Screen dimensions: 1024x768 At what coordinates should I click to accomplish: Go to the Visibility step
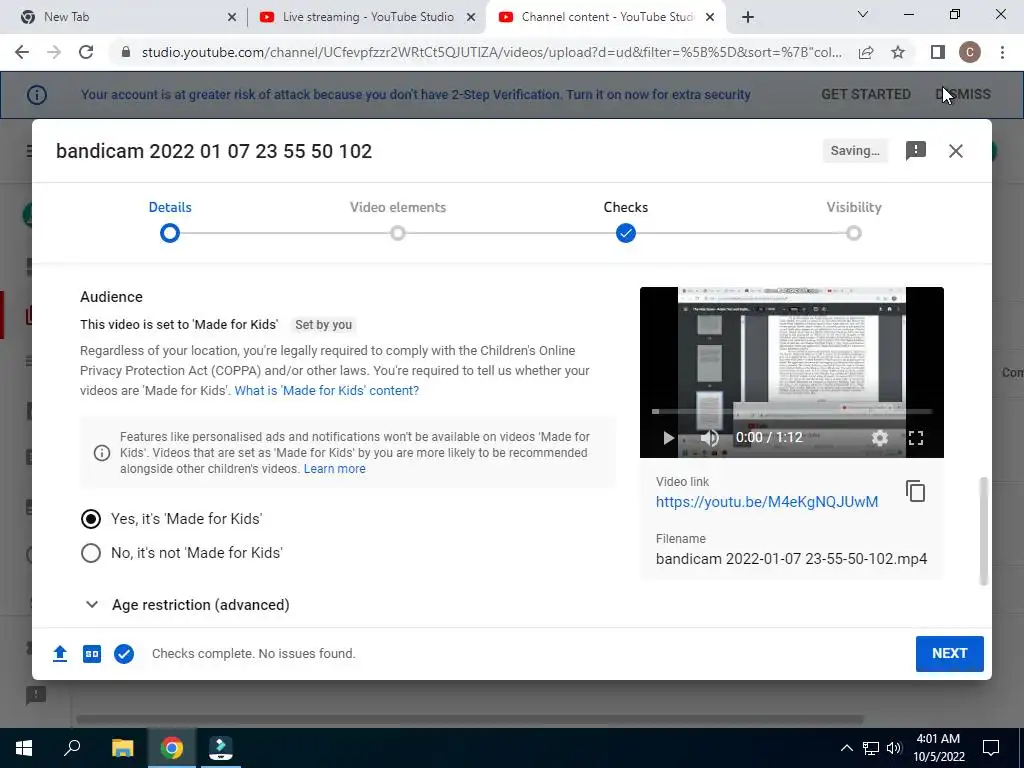(854, 221)
